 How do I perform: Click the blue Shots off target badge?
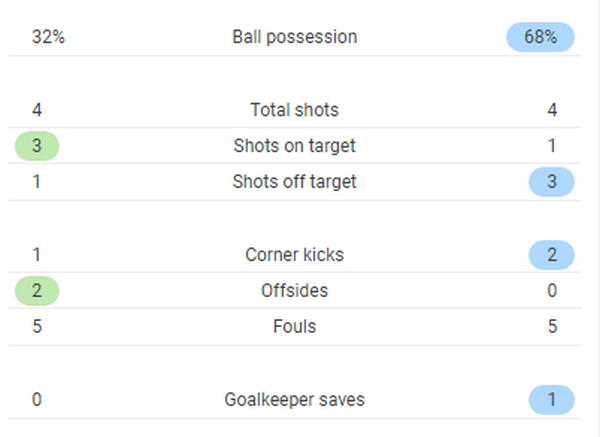551,182
